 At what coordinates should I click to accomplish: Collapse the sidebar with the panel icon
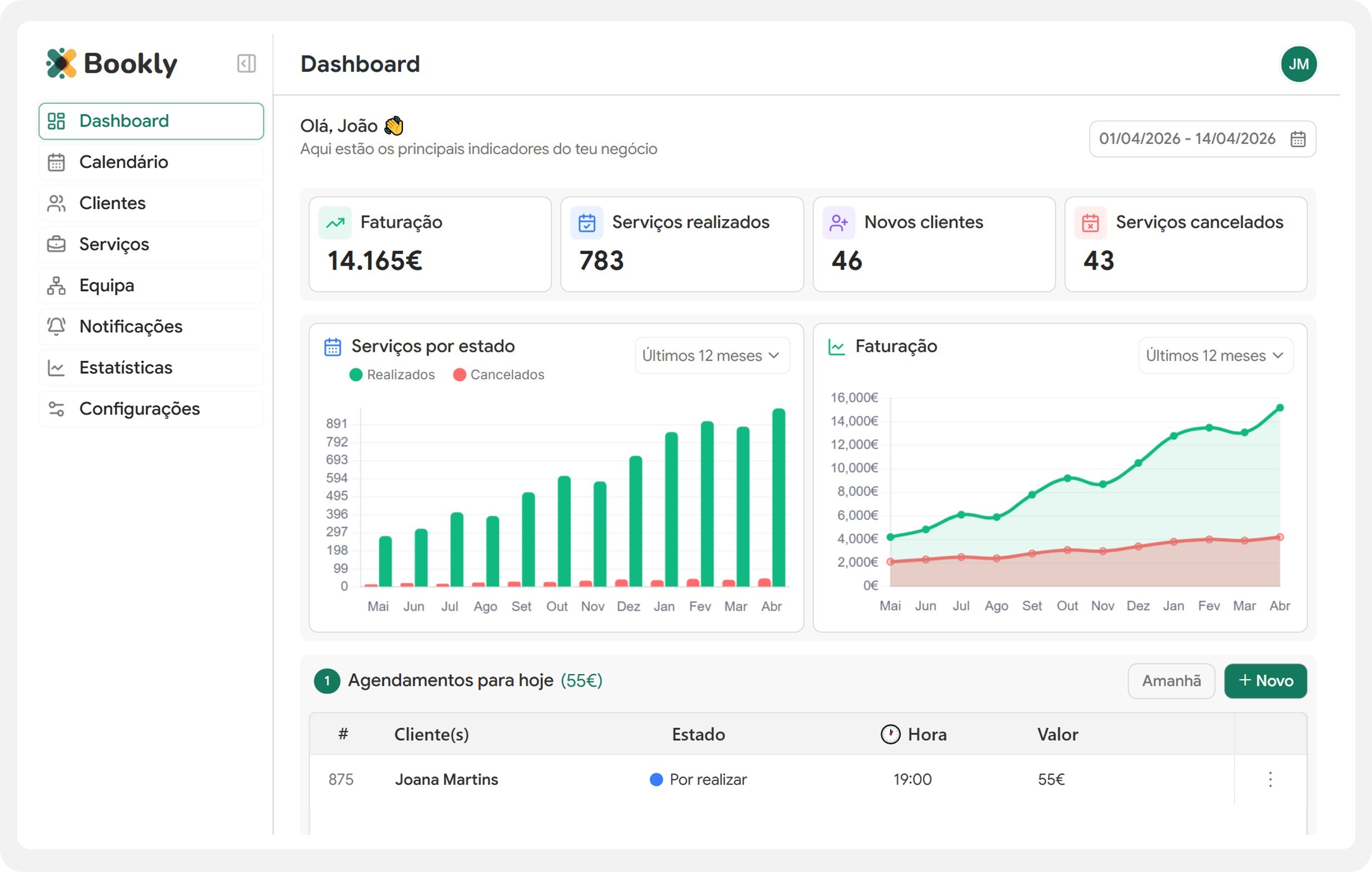(x=246, y=63)
